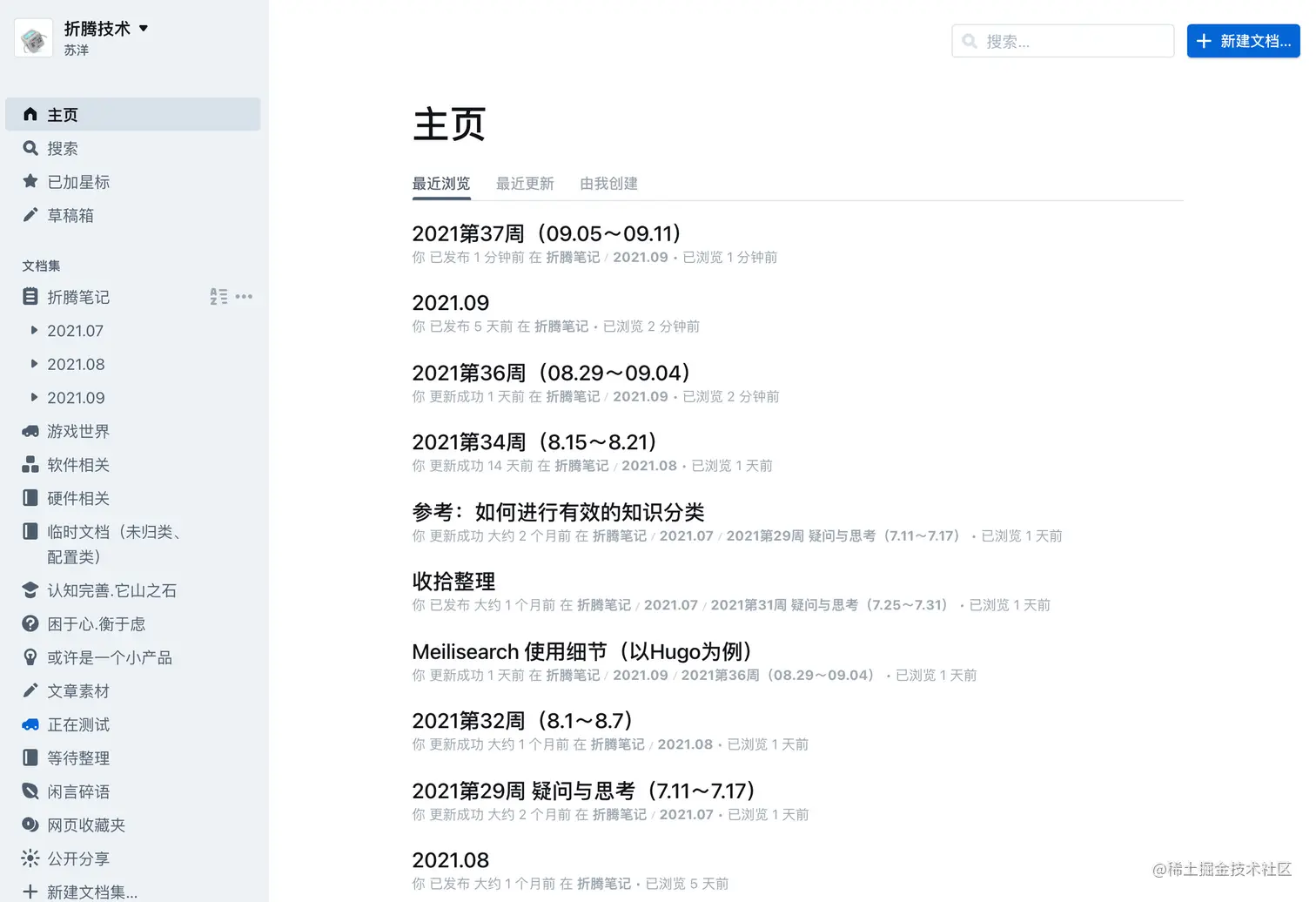1316x902 pixels.
Task: Click the 草稿箱 pencil icon
Action: (x=30, y=215)
